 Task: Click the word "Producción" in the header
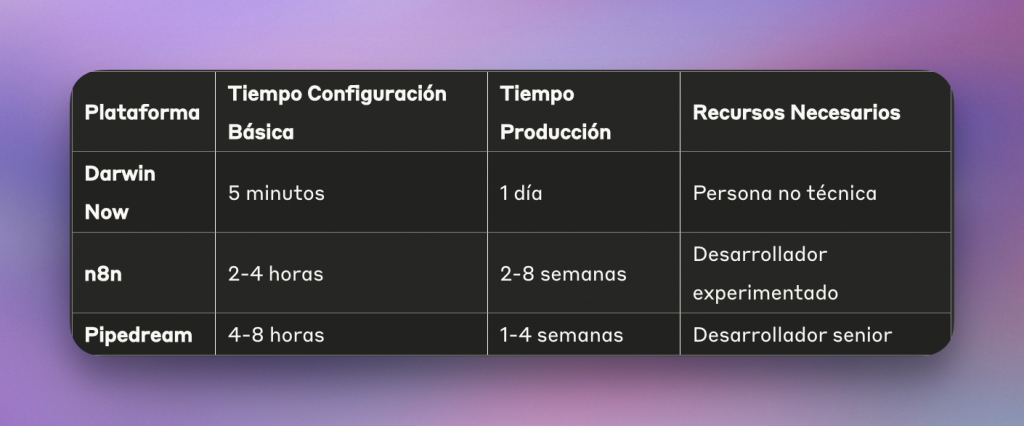tap(555, 132)
